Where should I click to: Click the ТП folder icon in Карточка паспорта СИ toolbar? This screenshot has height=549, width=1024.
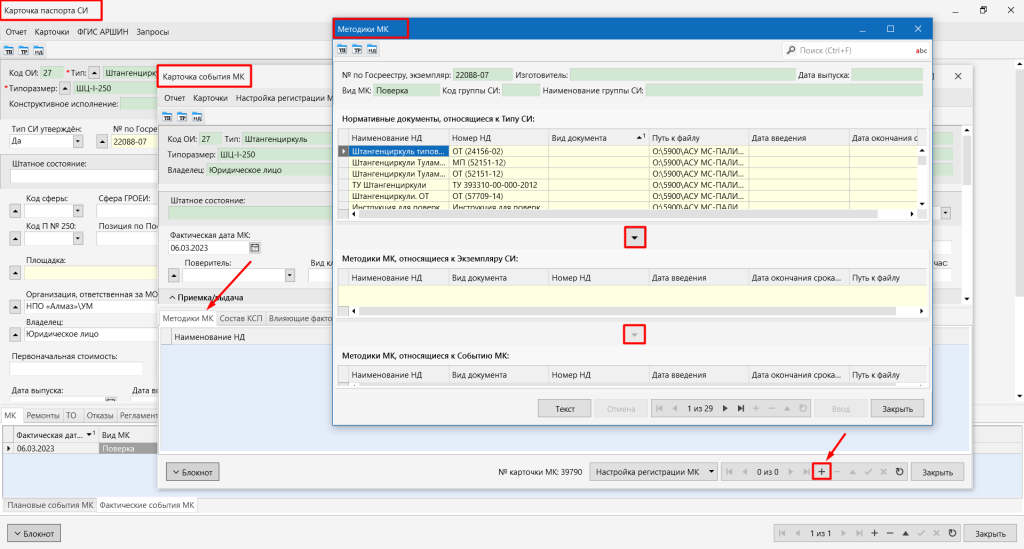tap(8, 51)
